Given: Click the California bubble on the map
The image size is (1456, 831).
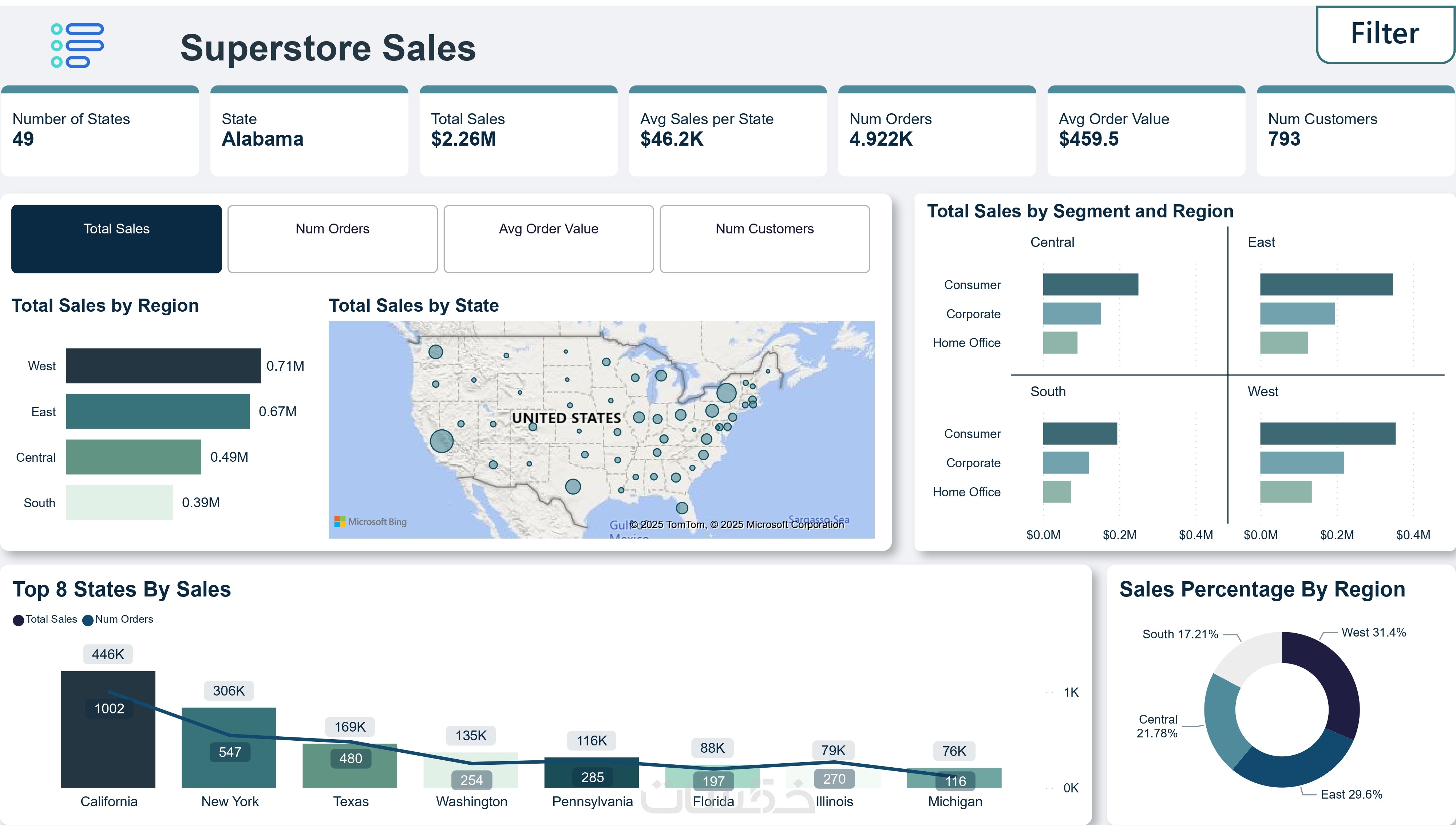Looking at the screenshot, I should point(442,441).
